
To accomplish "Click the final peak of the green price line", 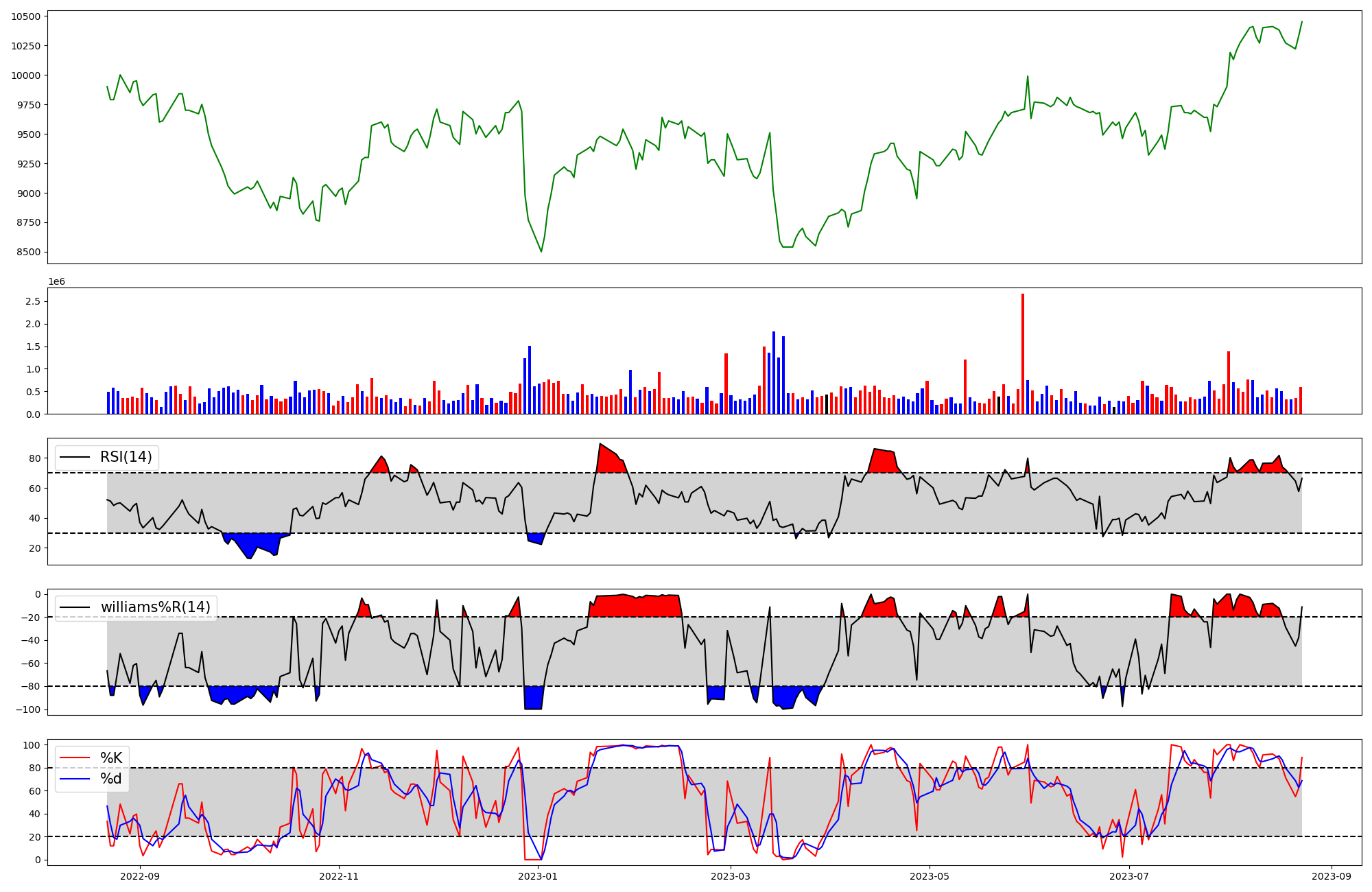I will [1301, 21].
